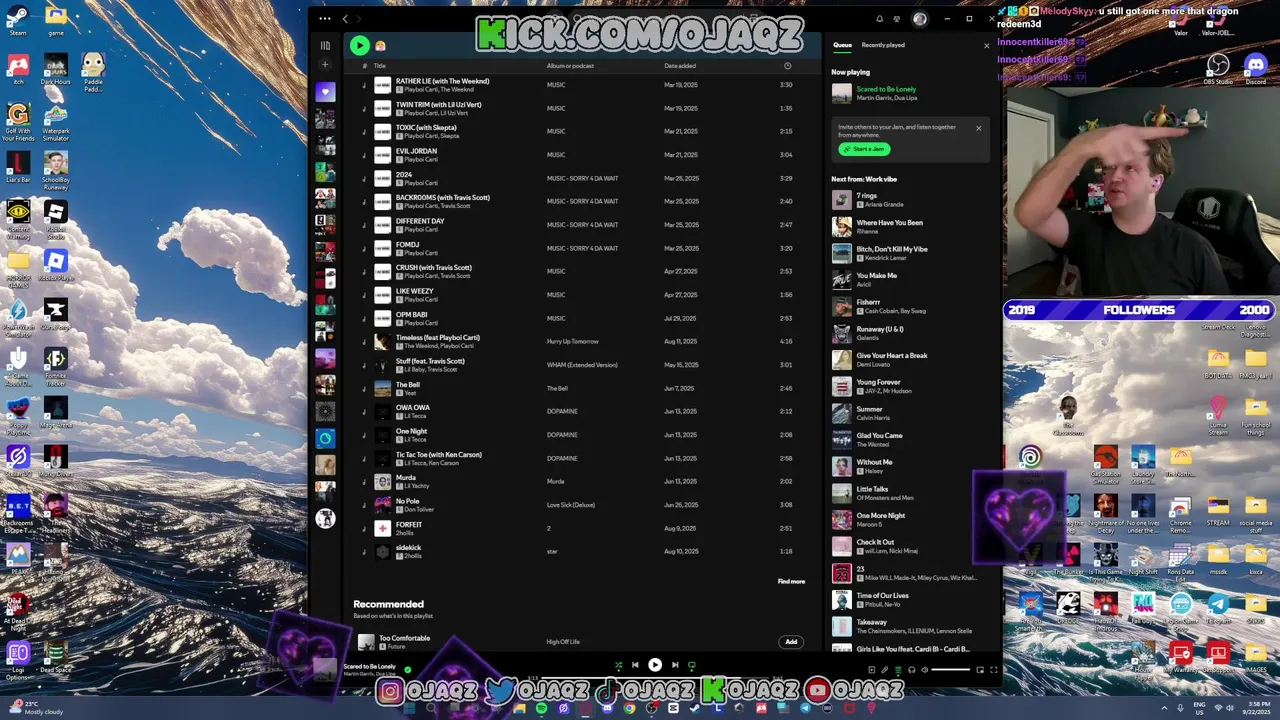
Task: Open lyrics microphone icon in player bar
Action: coord(884,670)
